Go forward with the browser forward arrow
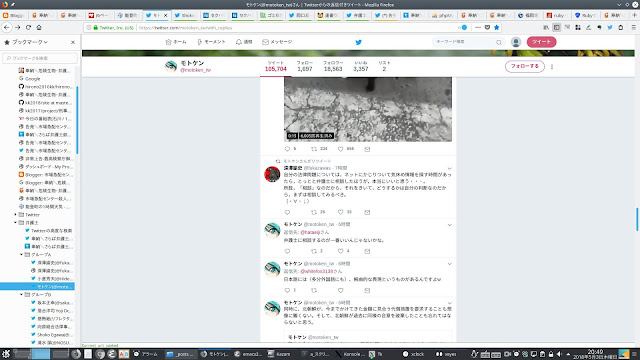This screenshot has height=360, width=640. click(18, 27)
